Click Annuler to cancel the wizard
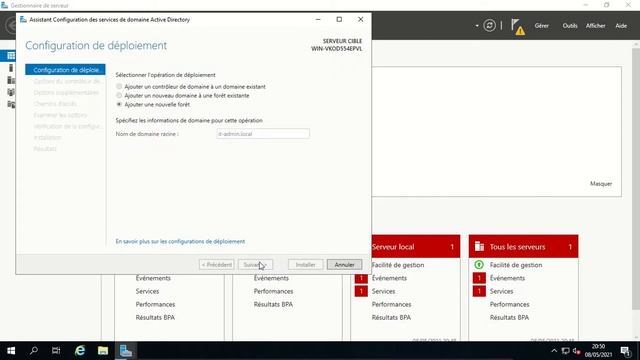This screenshot has height=360, width=640. tap(344, 264)
